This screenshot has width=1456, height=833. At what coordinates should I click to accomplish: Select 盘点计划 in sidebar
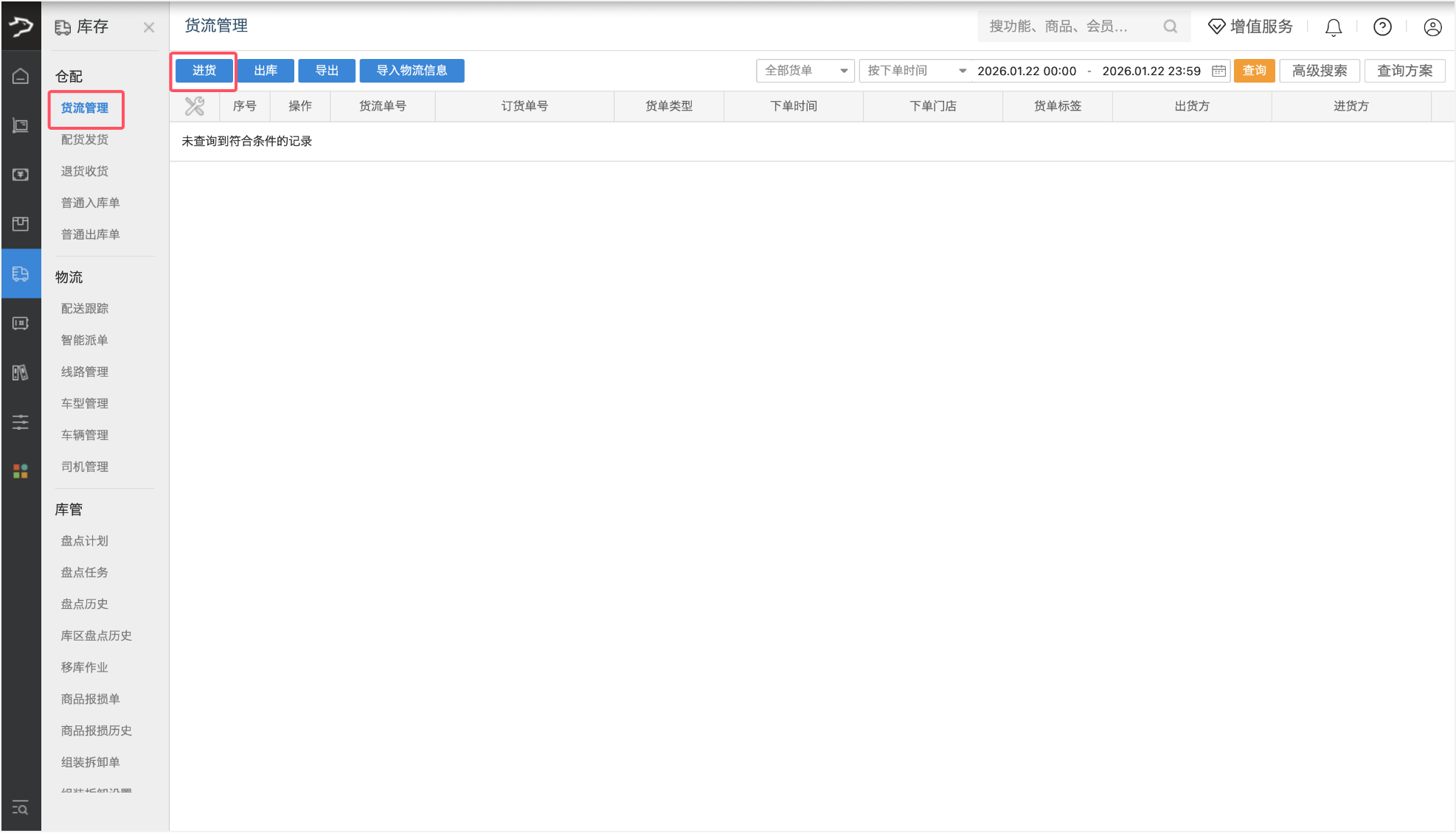tap(85, 540)
